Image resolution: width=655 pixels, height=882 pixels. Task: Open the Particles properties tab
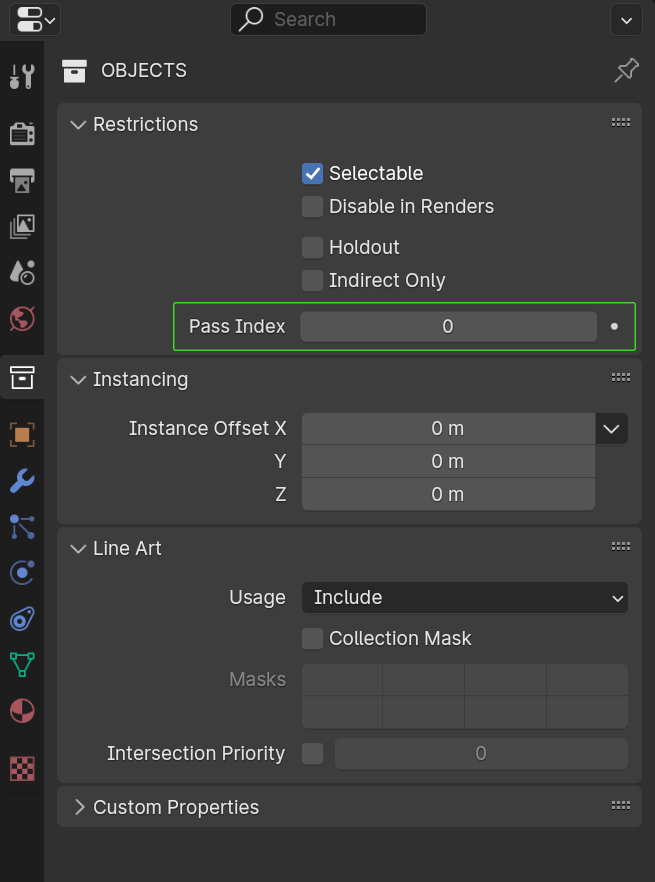(23, 527)
